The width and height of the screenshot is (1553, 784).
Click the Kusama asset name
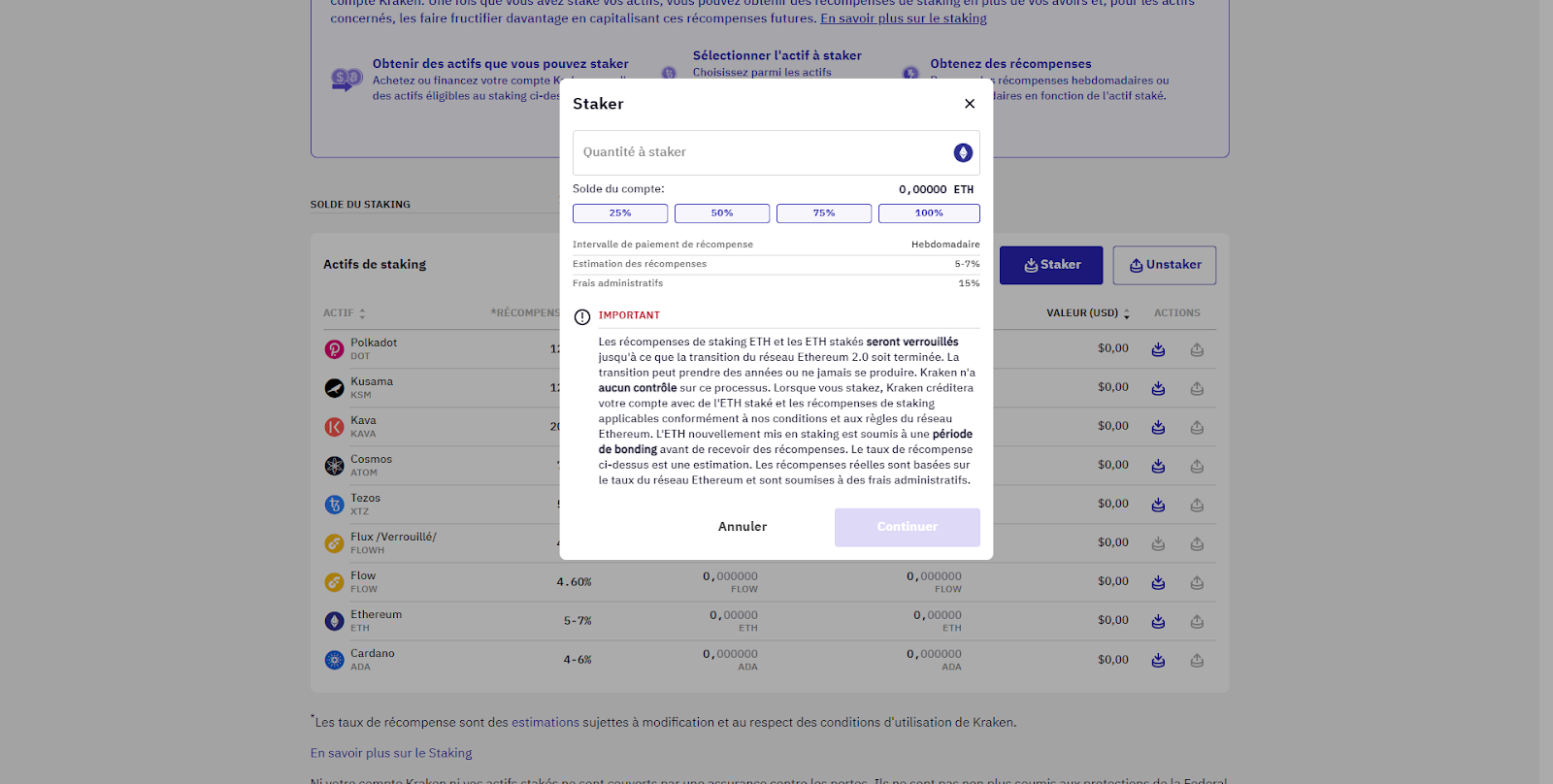tap(372, 381)
